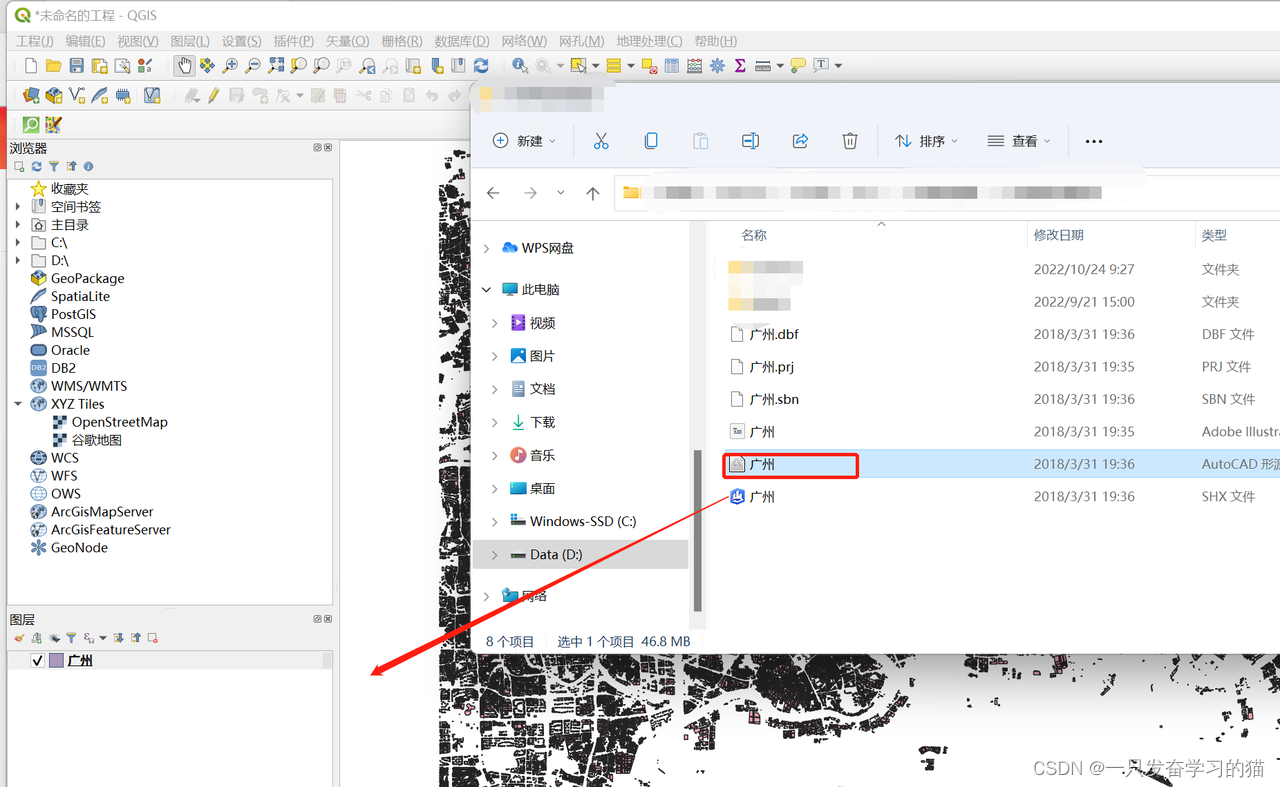The image size is (1280, 787).
Task: Click the Filter Browser funnel icon
Action: (x=54, y=167)
